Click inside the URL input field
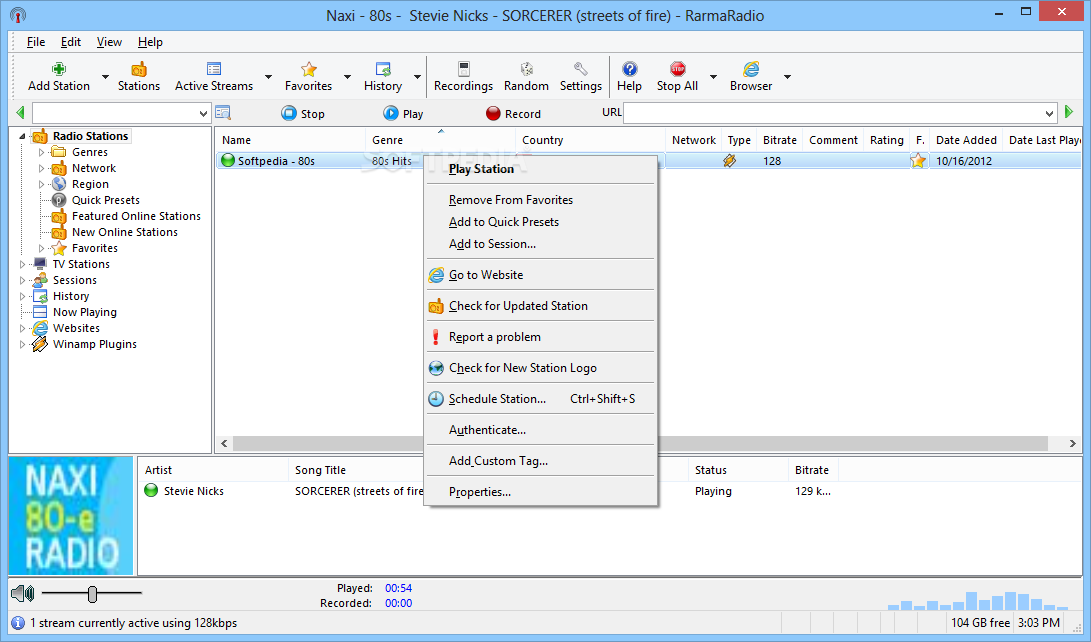The height and width of the screenshot is (642, 1091). click(x=834, y=113)
